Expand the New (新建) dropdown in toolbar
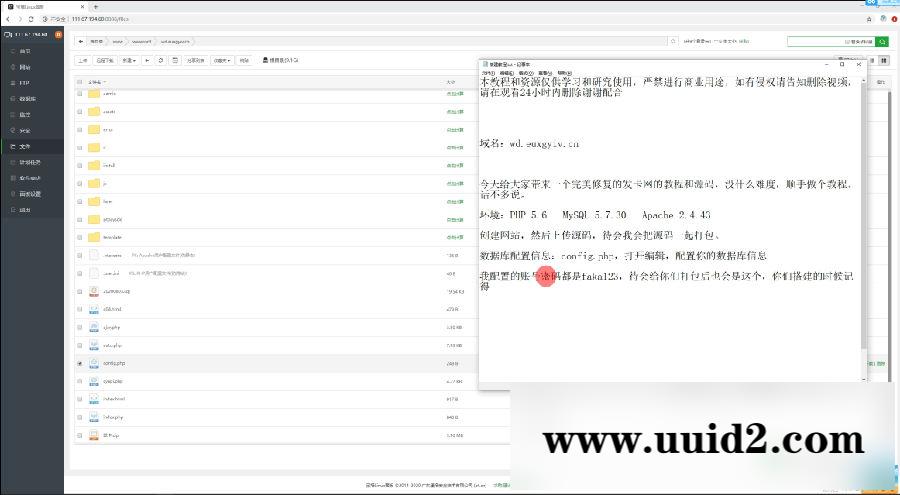This screenshot has width=900, height=495. (x=129, y=61)
